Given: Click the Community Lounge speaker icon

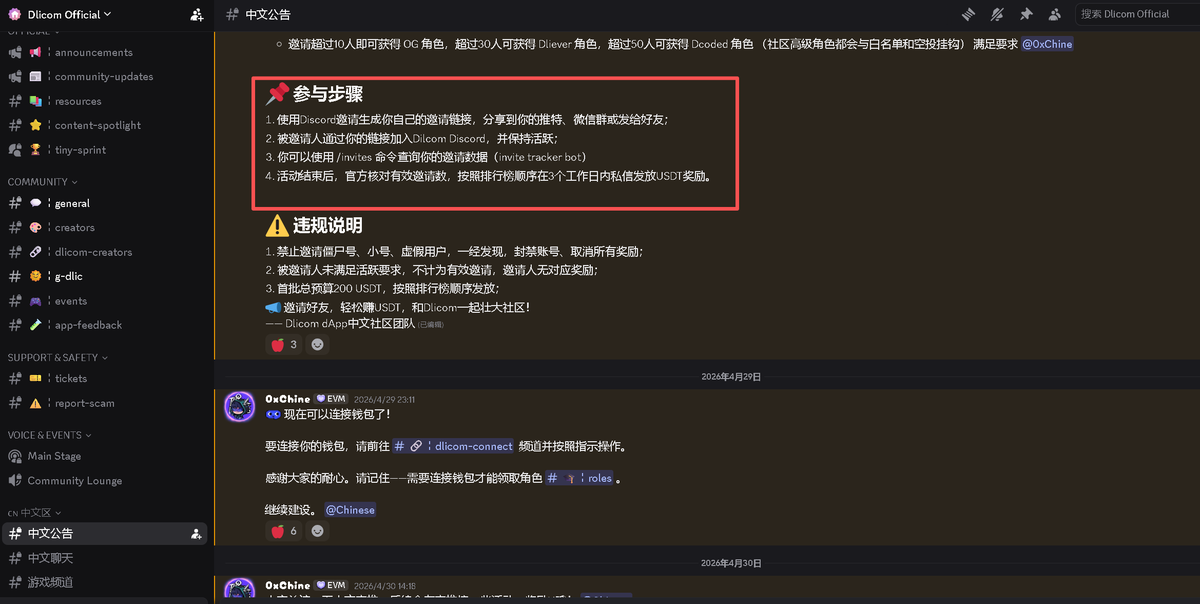Looking at the screenshot, I should coord(15,481).
